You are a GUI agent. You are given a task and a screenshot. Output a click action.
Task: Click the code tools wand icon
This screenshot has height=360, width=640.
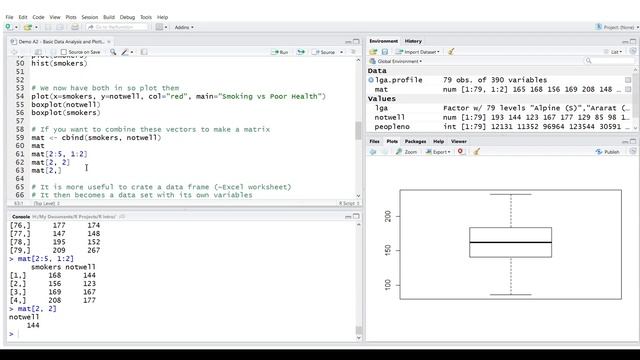(x=125, y=52)
